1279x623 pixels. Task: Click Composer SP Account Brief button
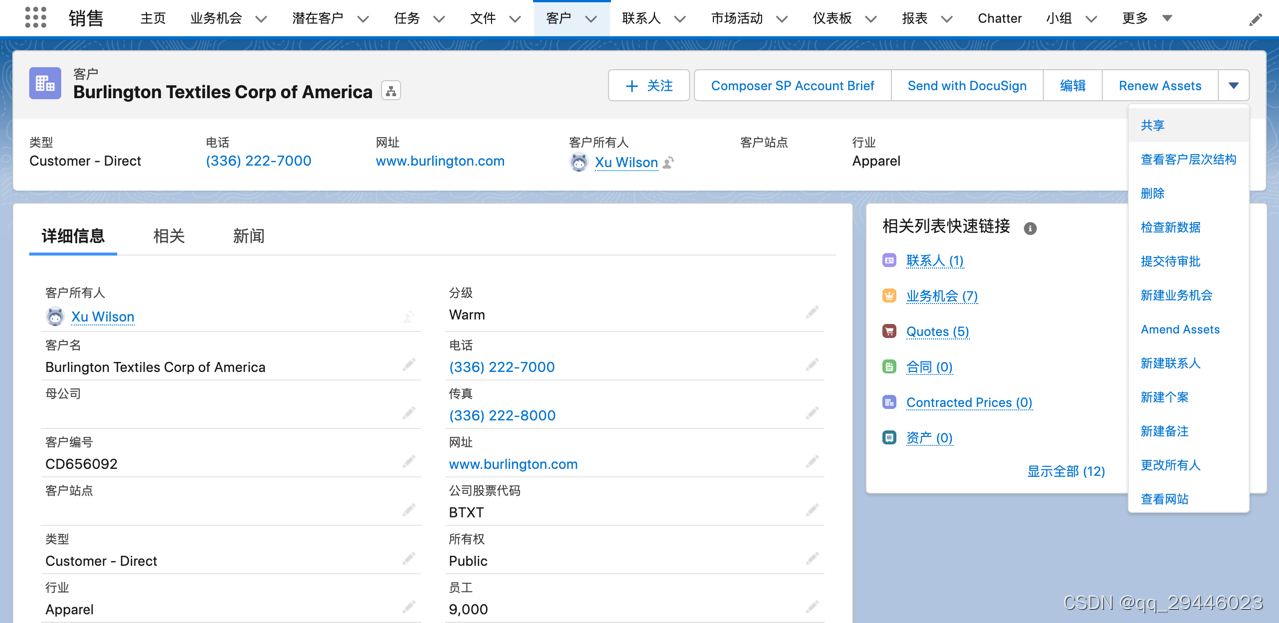pyautogui.click(x=793, y=86)
